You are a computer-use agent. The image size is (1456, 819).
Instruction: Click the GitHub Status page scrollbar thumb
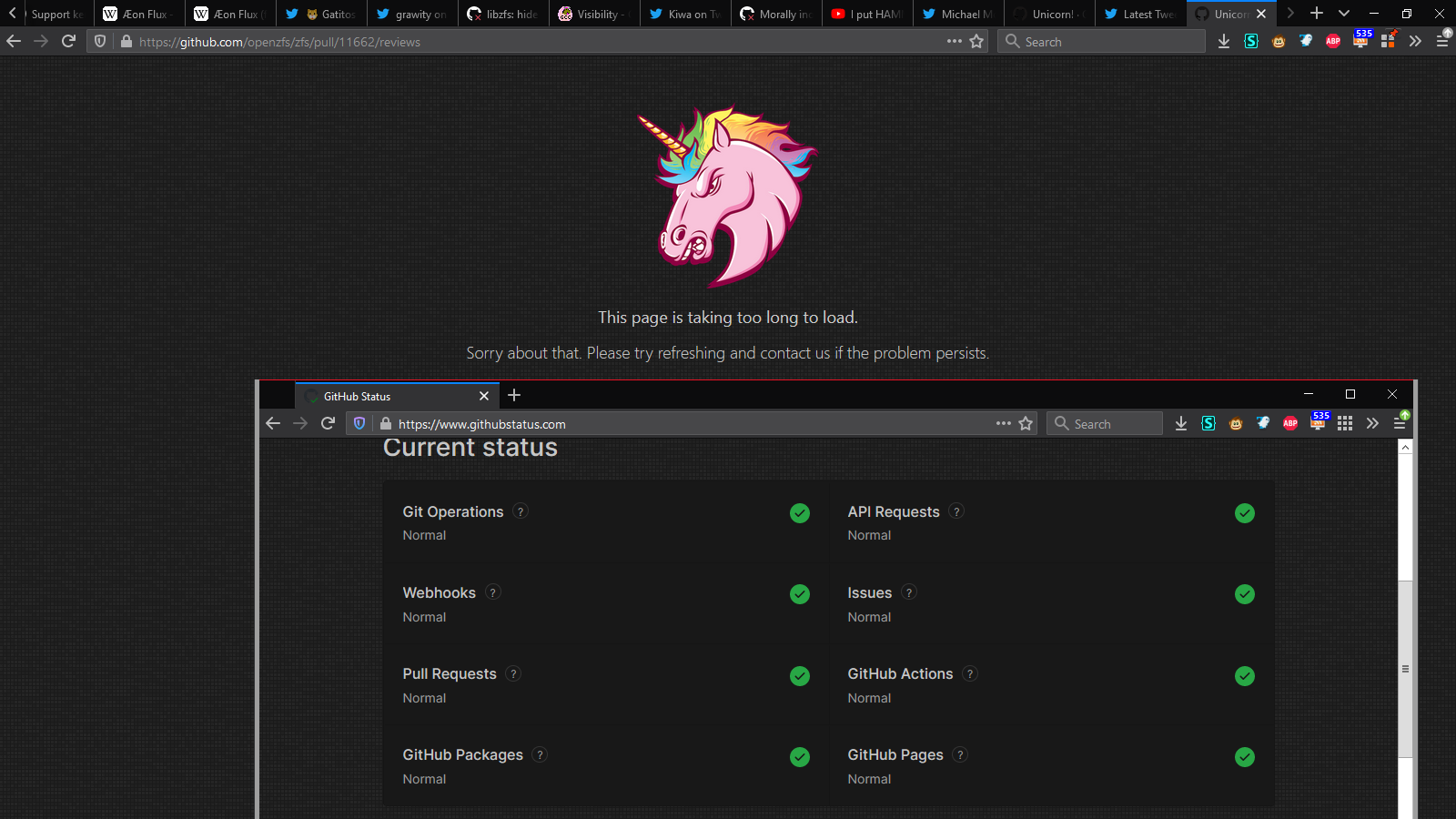[1405, 669]
